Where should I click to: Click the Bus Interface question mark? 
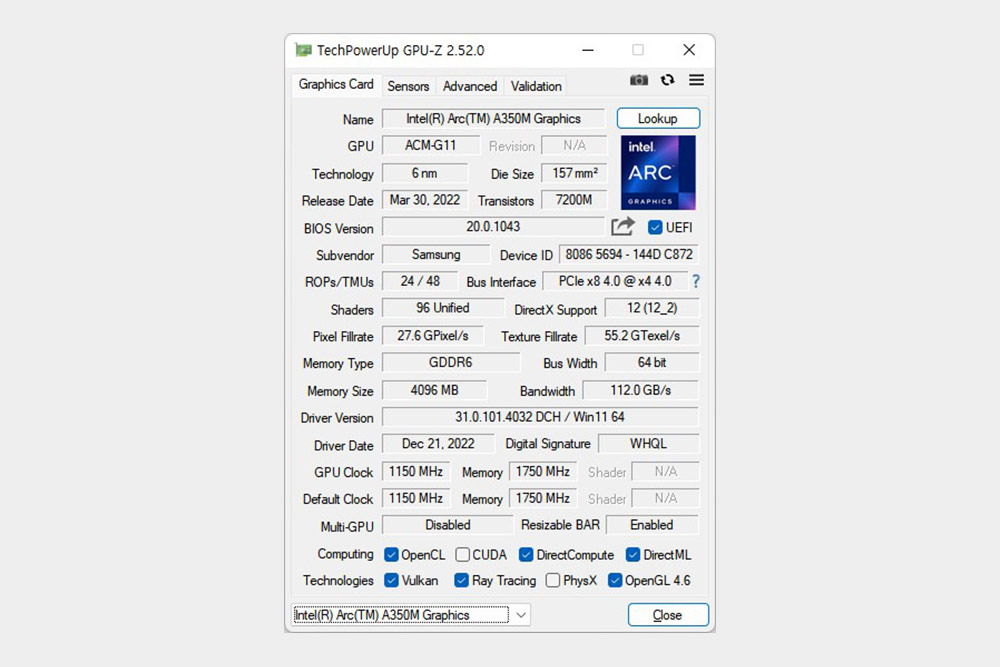pos(696,281)
